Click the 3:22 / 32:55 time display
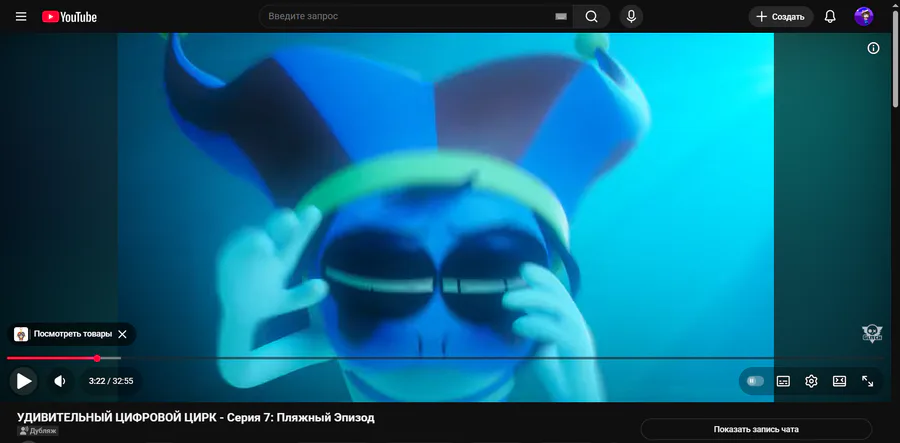 coord(111,381)
